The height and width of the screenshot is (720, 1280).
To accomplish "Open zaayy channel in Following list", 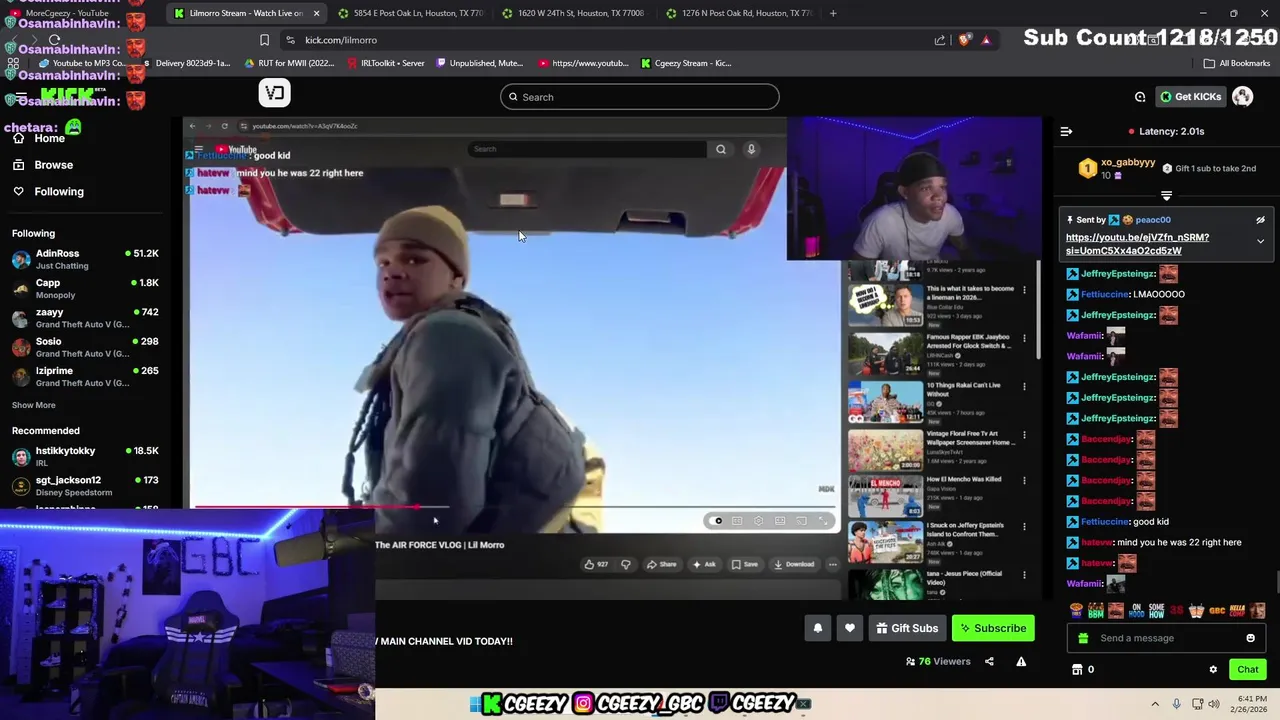I will coord(85,317).
